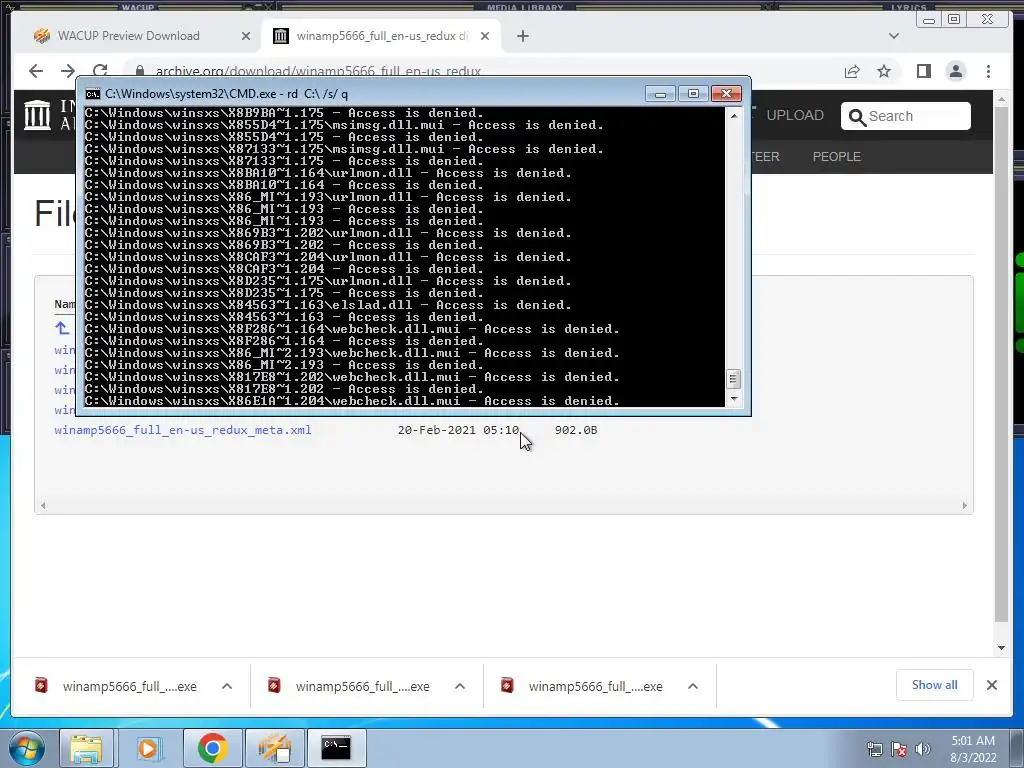Click CMD window scroll down arrow
This screenshot has width=1024, height=768.
[x=733, y=399]
